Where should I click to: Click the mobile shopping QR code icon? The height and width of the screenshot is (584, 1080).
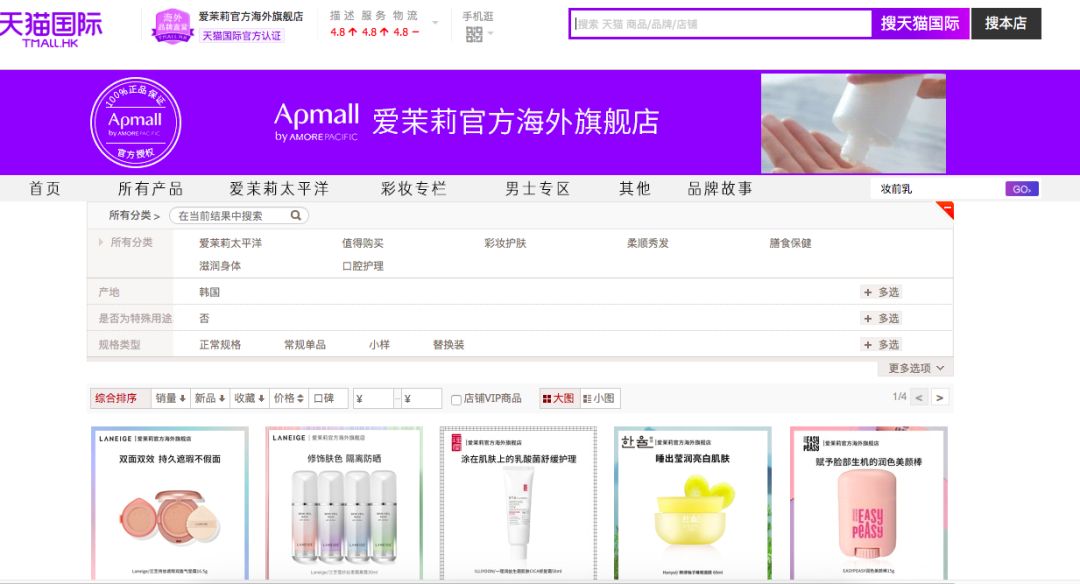(474, 34)
